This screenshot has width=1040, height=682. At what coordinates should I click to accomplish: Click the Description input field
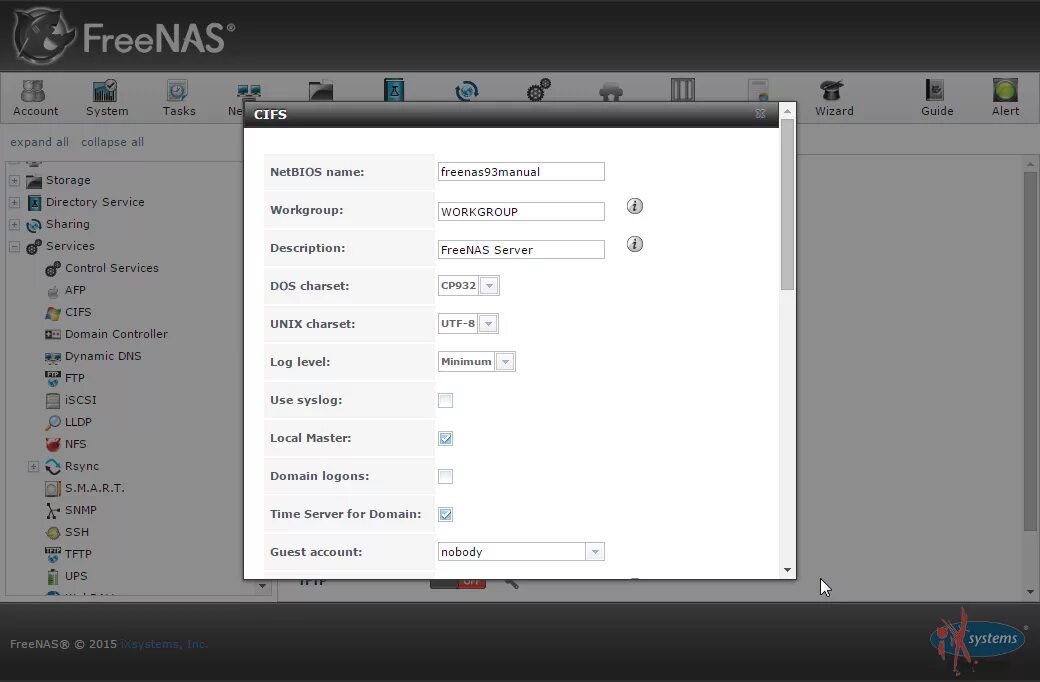(x=521, y=249)
